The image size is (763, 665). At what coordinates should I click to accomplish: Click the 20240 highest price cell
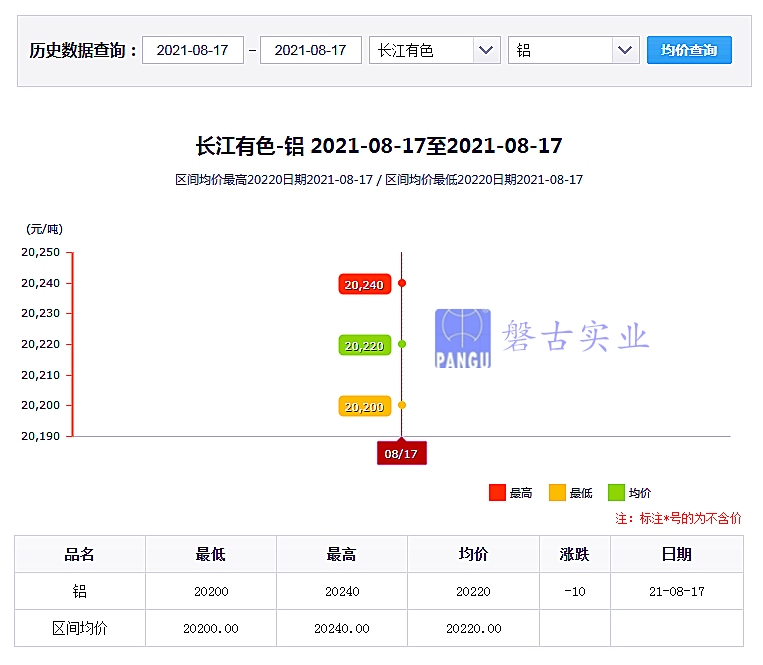342,591
